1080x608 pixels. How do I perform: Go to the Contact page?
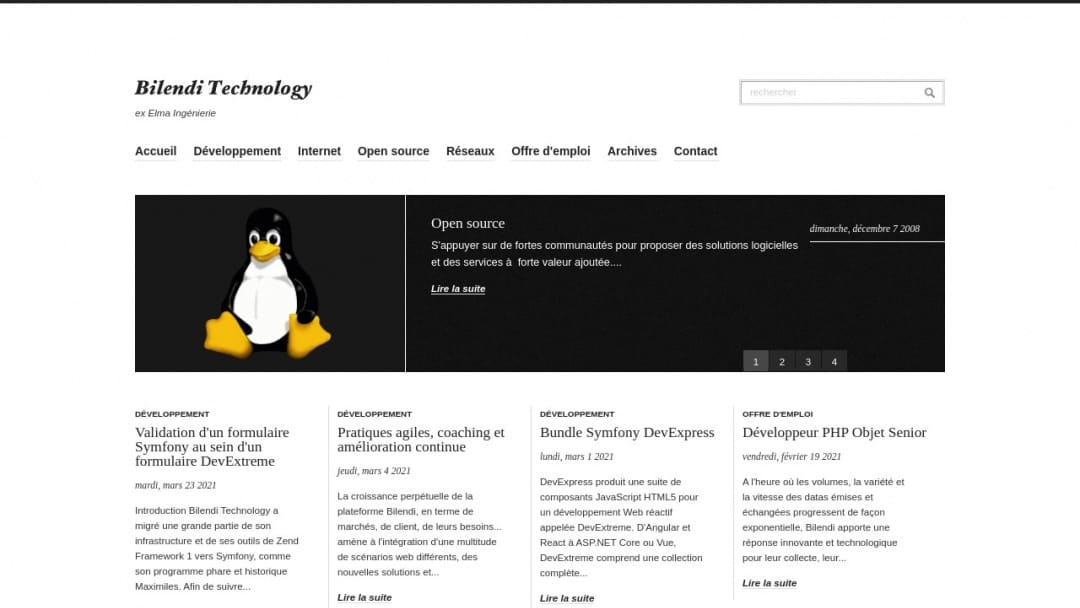695,151
